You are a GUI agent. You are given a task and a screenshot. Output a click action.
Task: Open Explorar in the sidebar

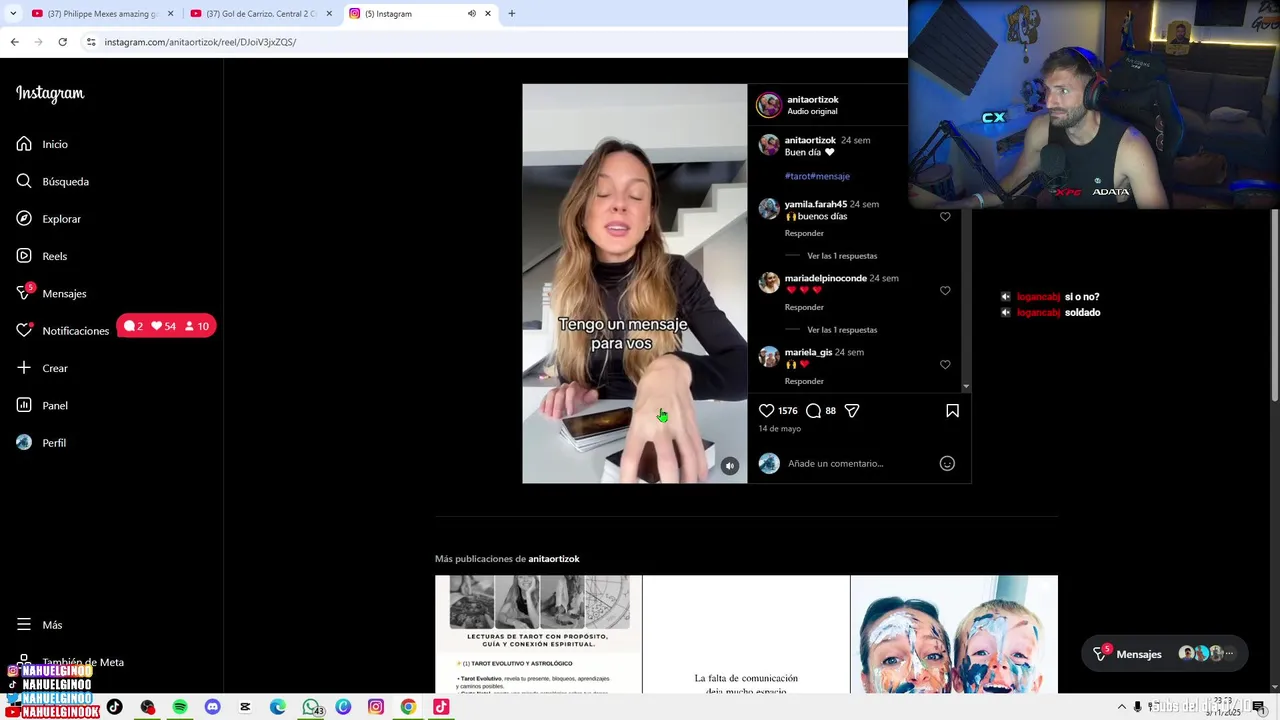[x=48, y=219]
